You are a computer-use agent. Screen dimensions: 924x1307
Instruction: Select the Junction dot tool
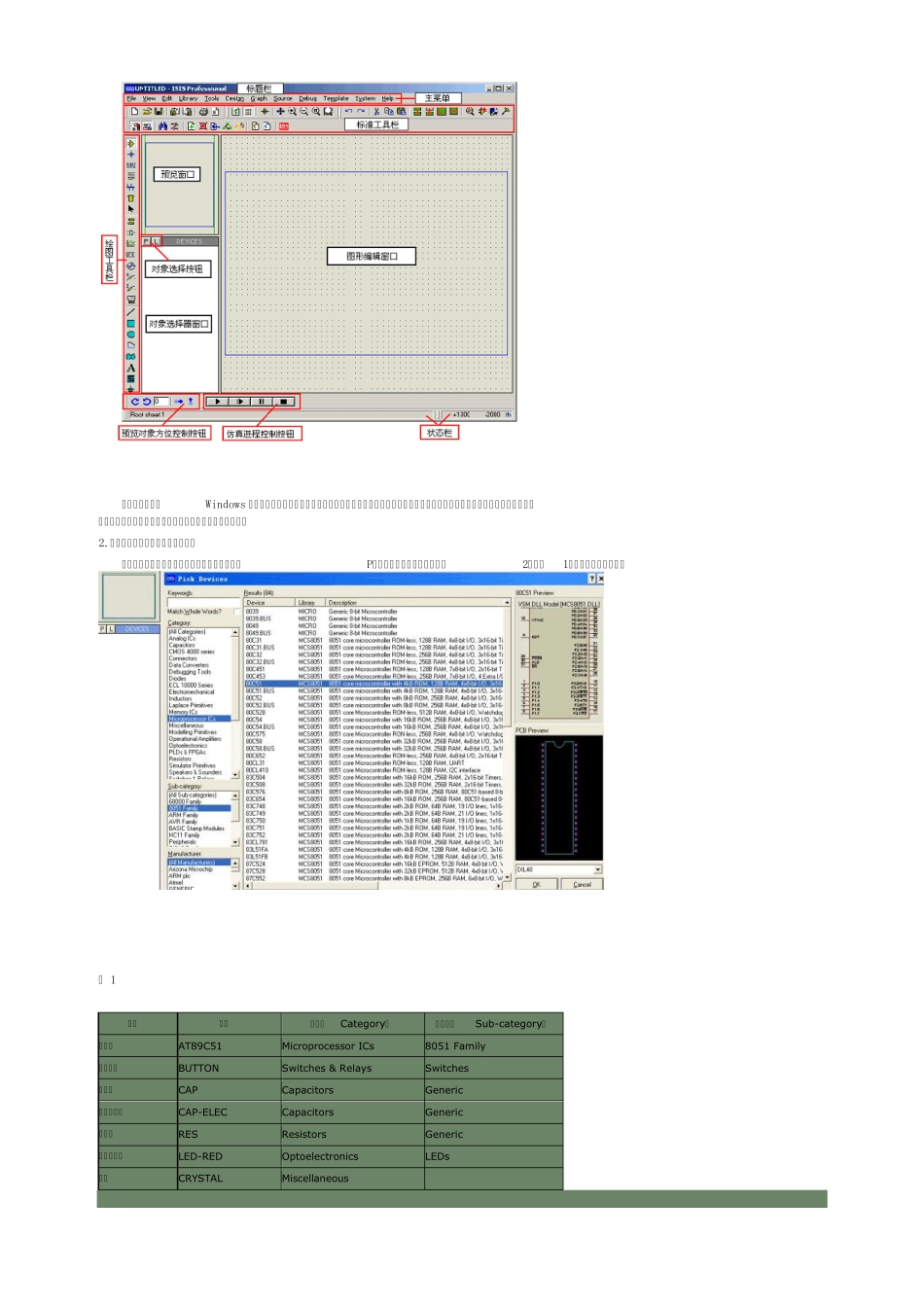pyautogui.click(x=131, y=155)
